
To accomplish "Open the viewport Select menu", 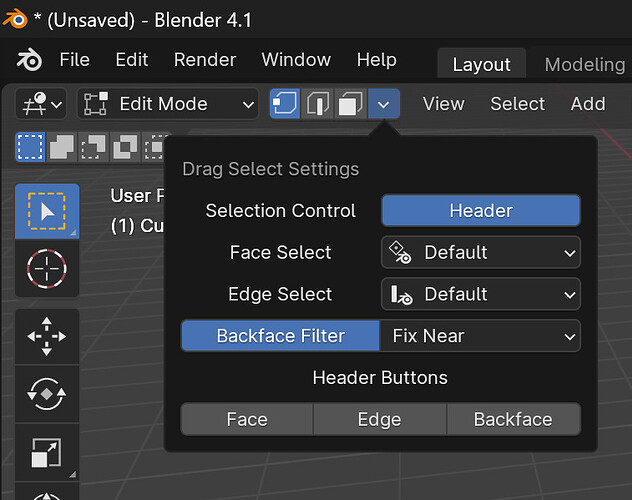I will [518, 104].
